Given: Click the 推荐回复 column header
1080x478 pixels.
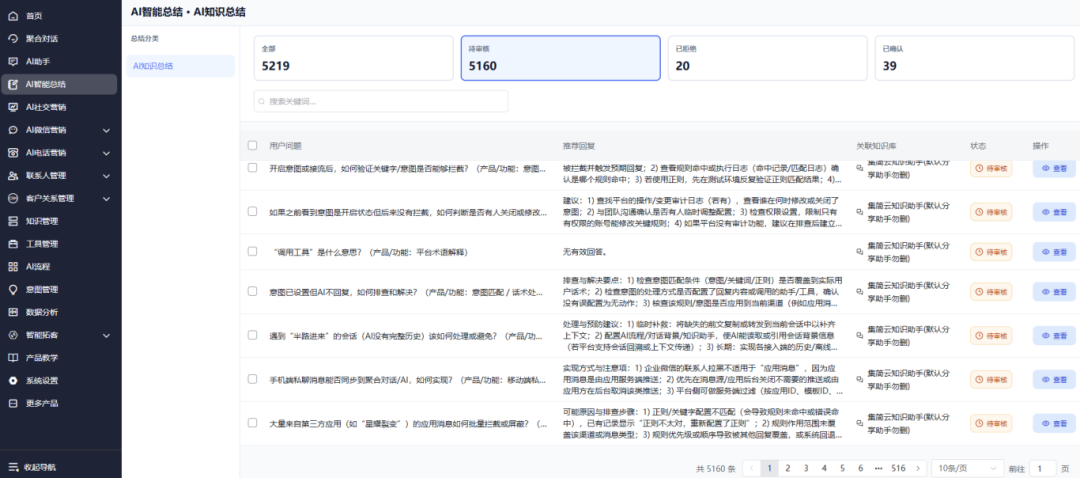Looking at the screenshot, I should point(579,146).
